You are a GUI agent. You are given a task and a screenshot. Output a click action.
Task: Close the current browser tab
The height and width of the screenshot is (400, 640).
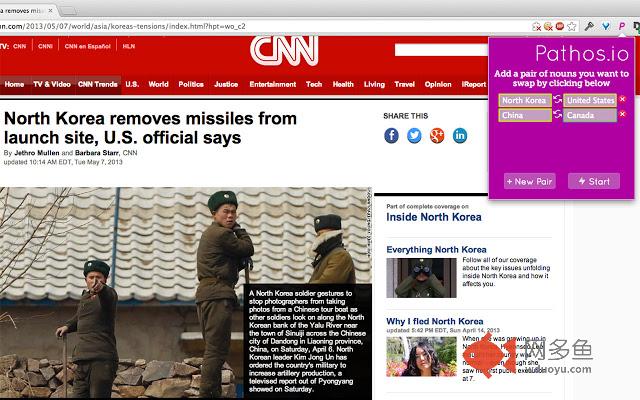pos(50,11)
